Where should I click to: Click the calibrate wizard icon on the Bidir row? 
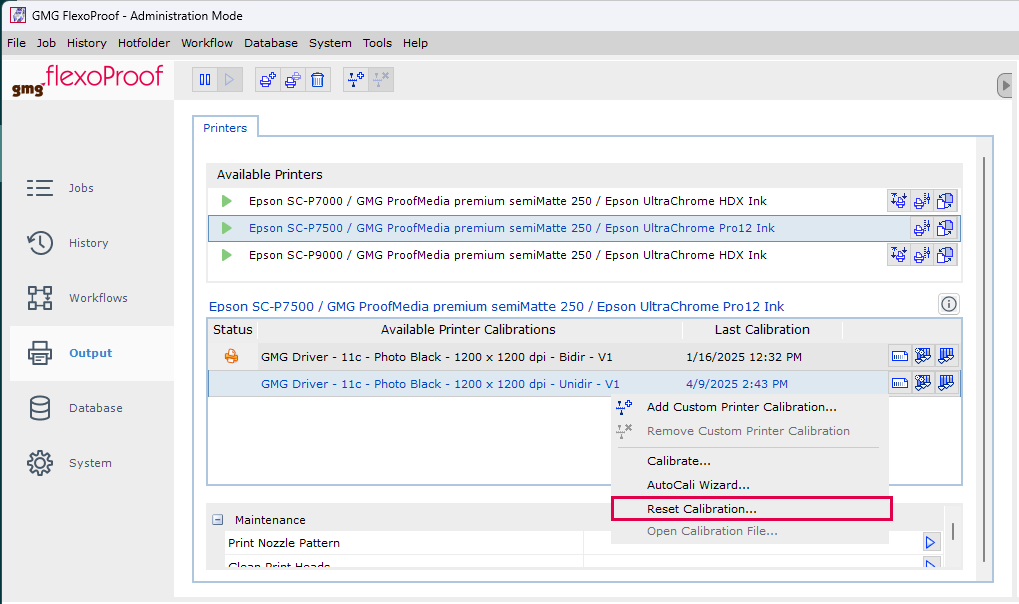[x=922, y=356]
